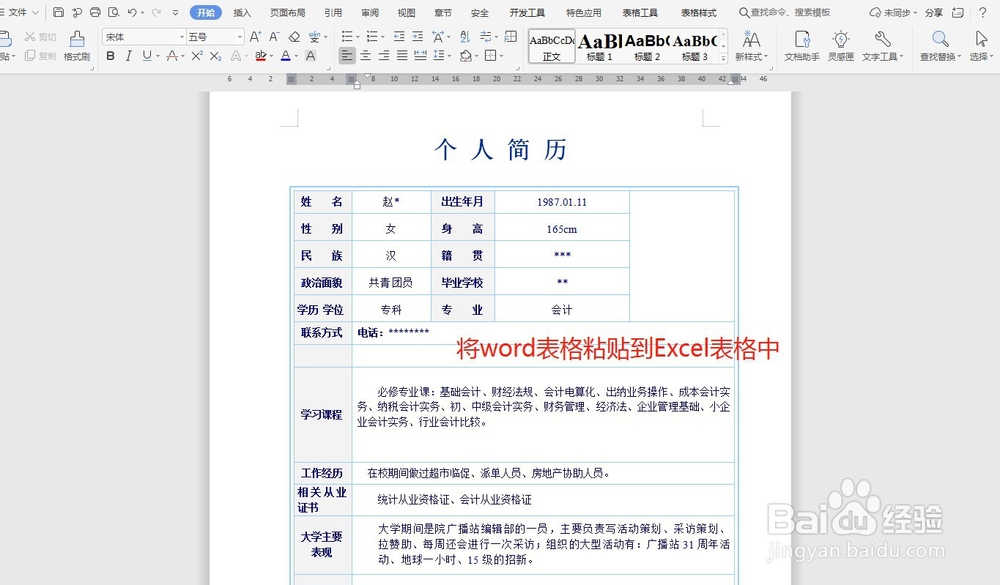
Task: Switch to the 表格工具 (Table Tools) tab
Action: click(x=640, y=12)
